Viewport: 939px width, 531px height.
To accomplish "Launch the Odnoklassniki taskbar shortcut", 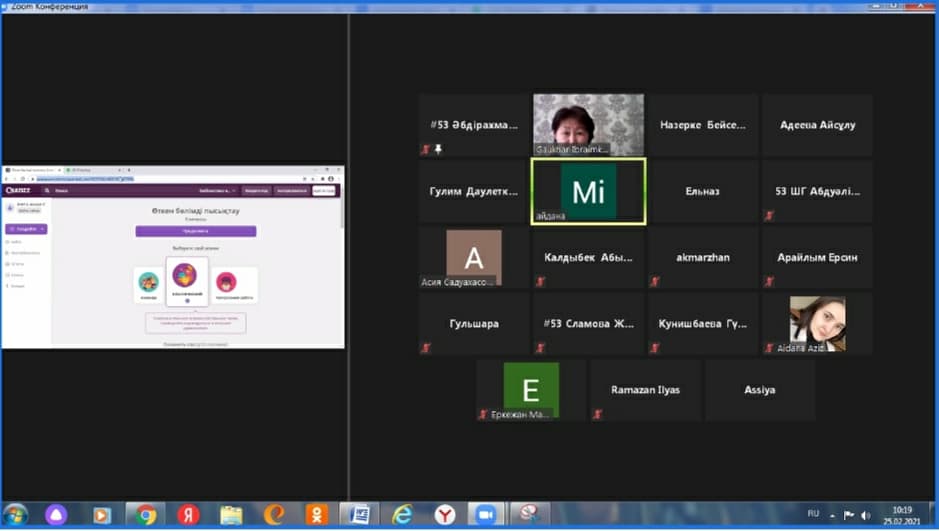I will pos(317,515).
